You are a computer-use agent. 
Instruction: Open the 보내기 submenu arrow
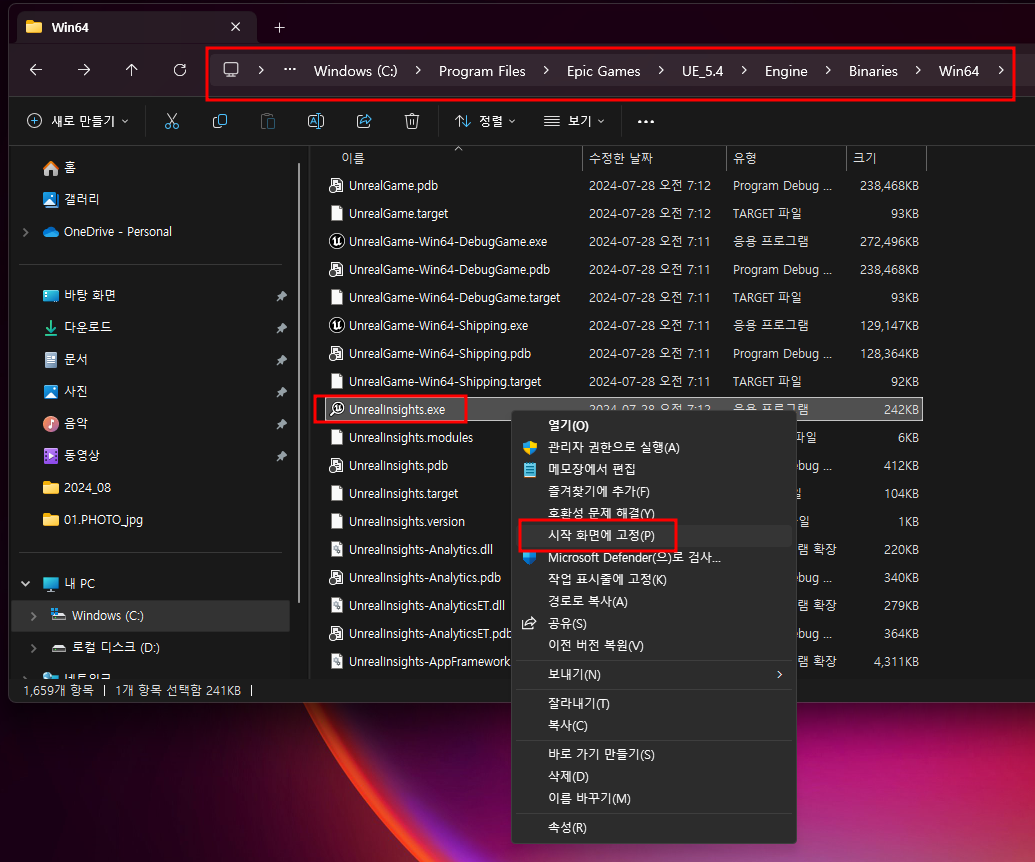click(x=780, y=675)
